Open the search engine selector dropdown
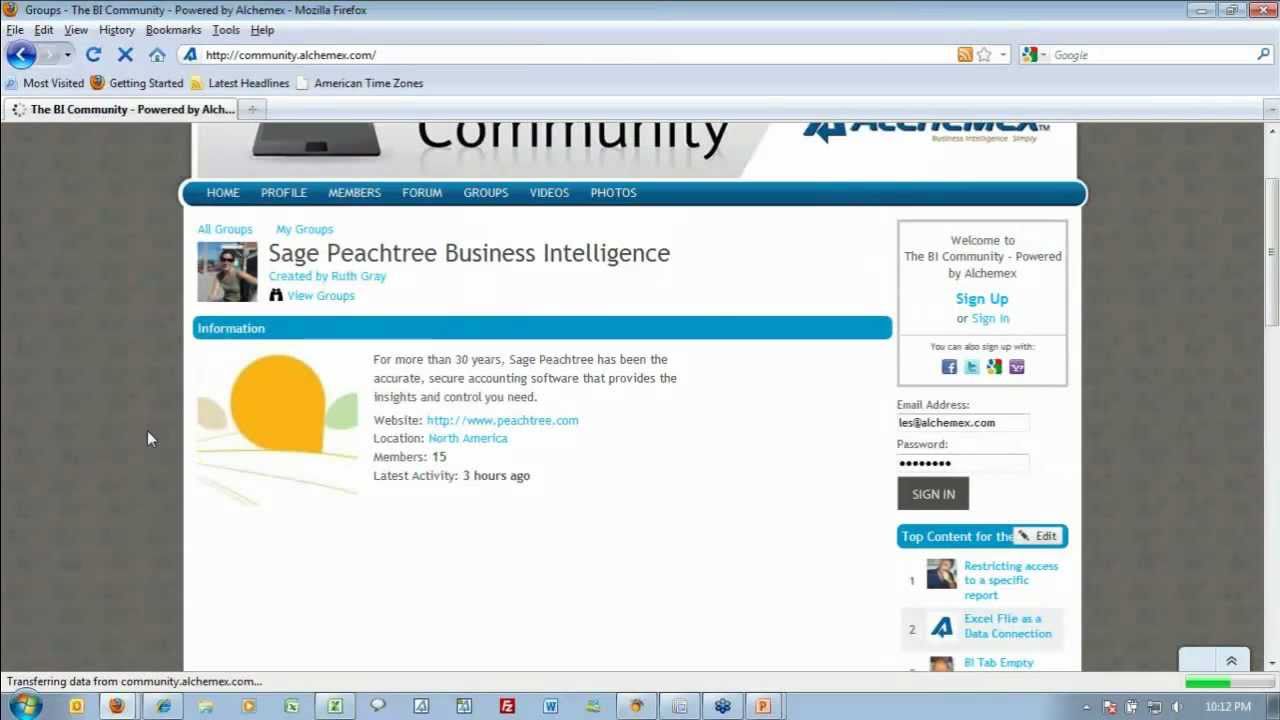 click(1043, 55)
